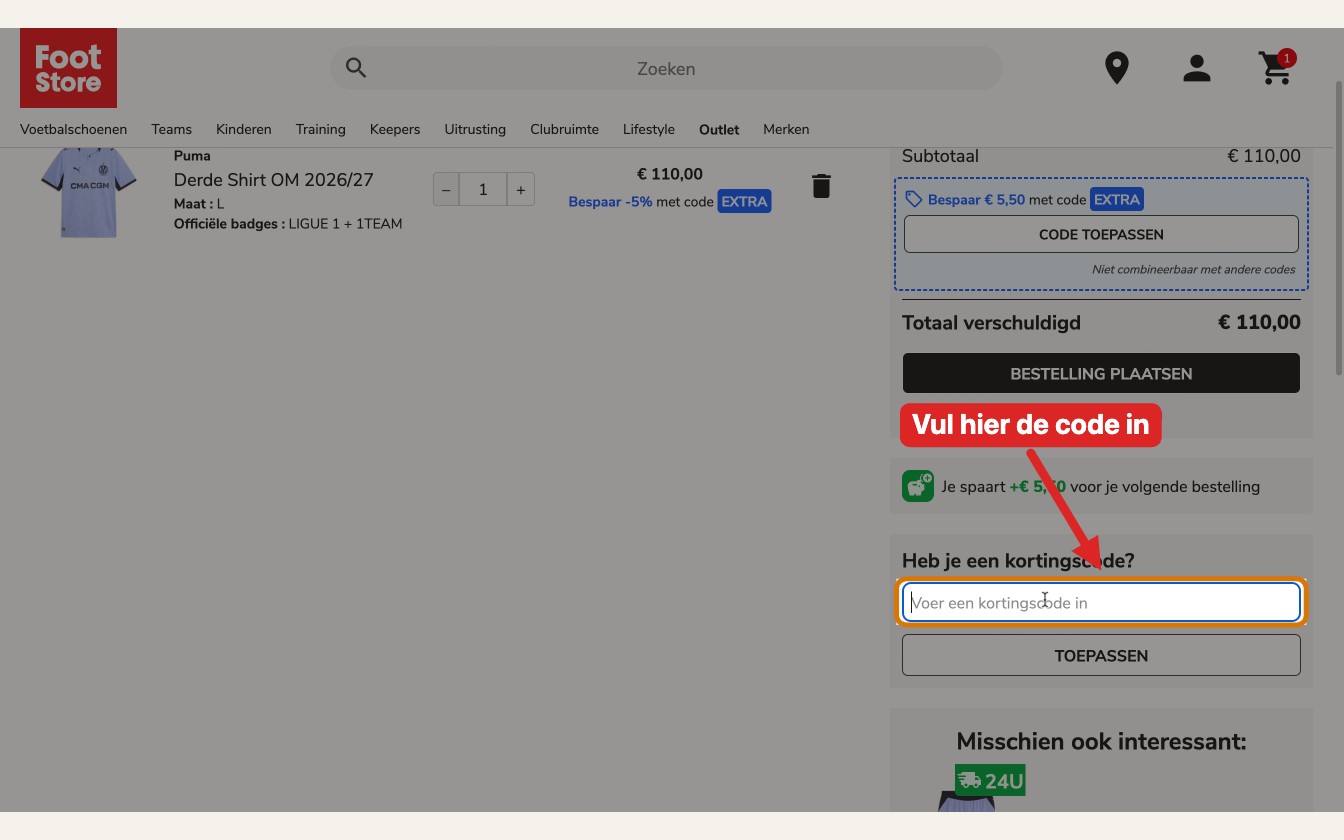
Task: Focus the kortingscode input field
Action: click(x=1101, y=602)
